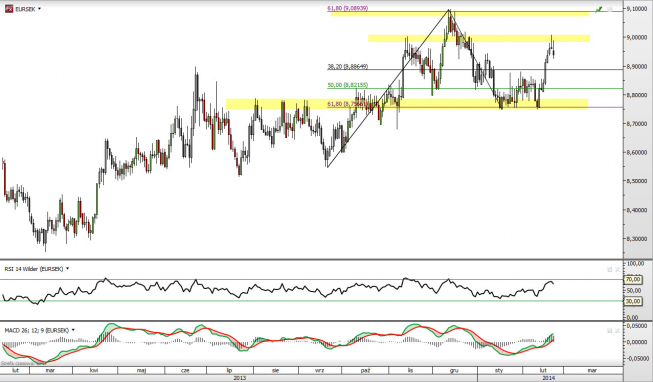Click the 'sie' month on time axis

(275, 370)
